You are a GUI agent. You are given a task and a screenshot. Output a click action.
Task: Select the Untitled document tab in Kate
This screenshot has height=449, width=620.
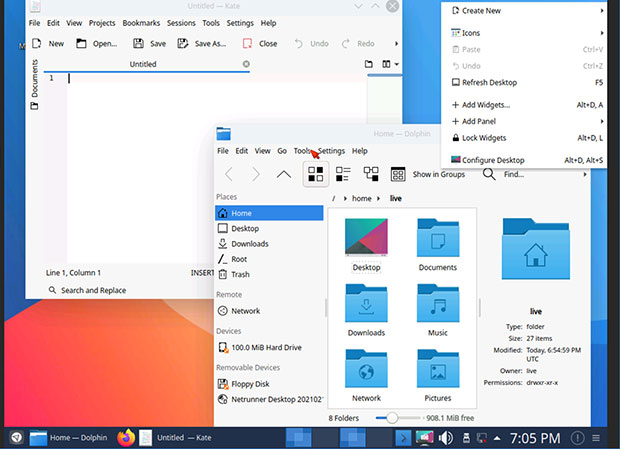tap(143, 64)
